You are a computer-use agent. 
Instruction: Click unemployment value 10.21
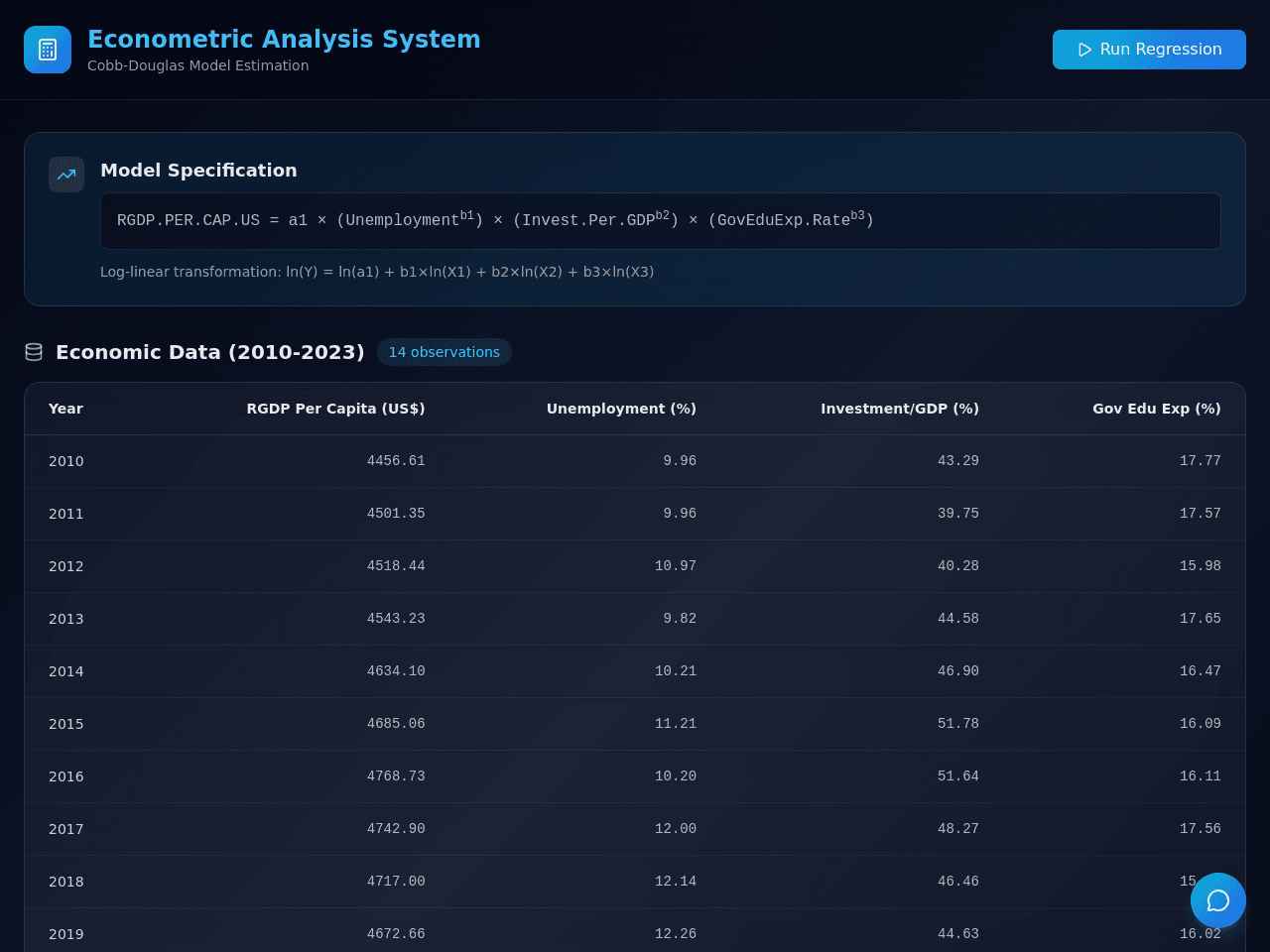[x=676, y=671]
